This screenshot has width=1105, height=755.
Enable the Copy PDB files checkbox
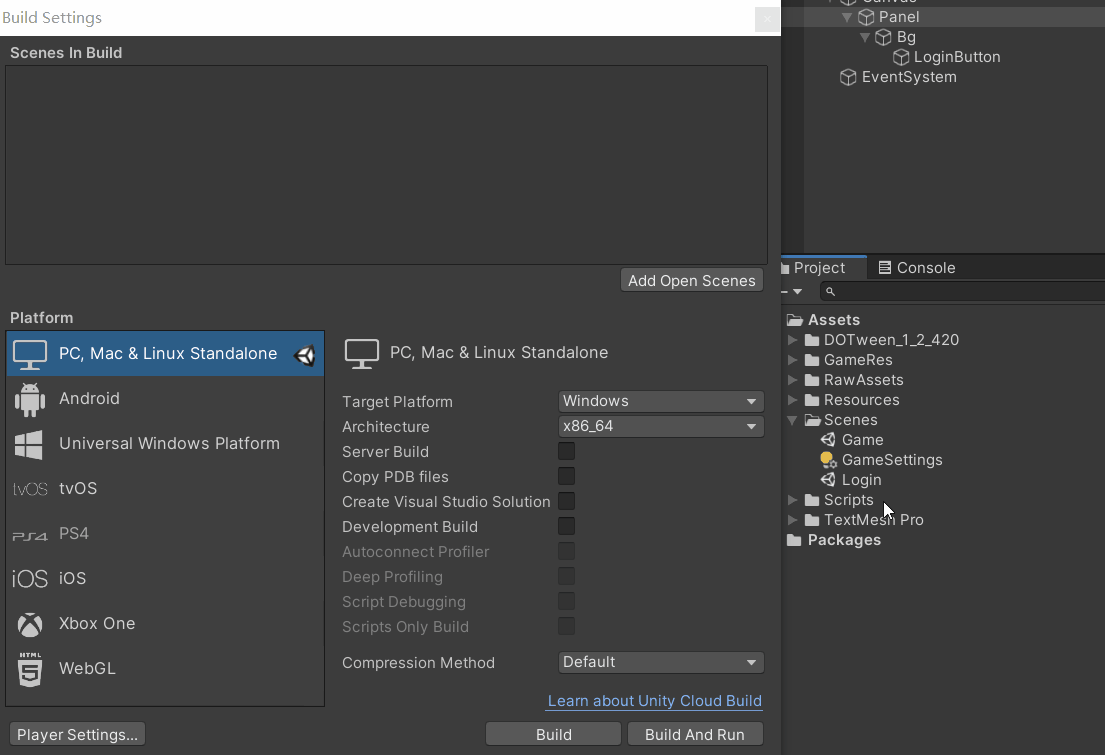coord(566,477)
